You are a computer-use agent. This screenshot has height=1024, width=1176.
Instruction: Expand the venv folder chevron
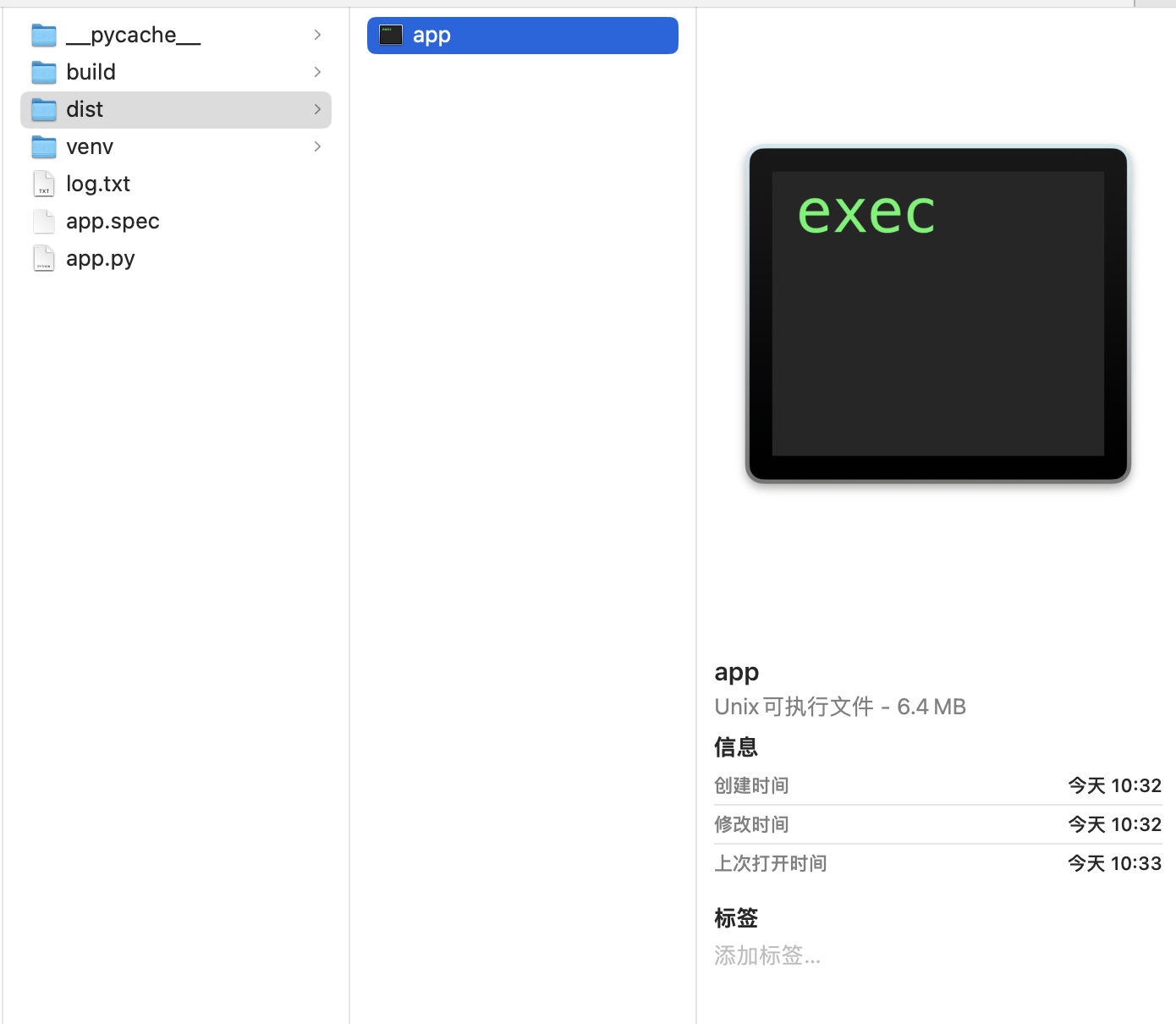click(317, 146)
